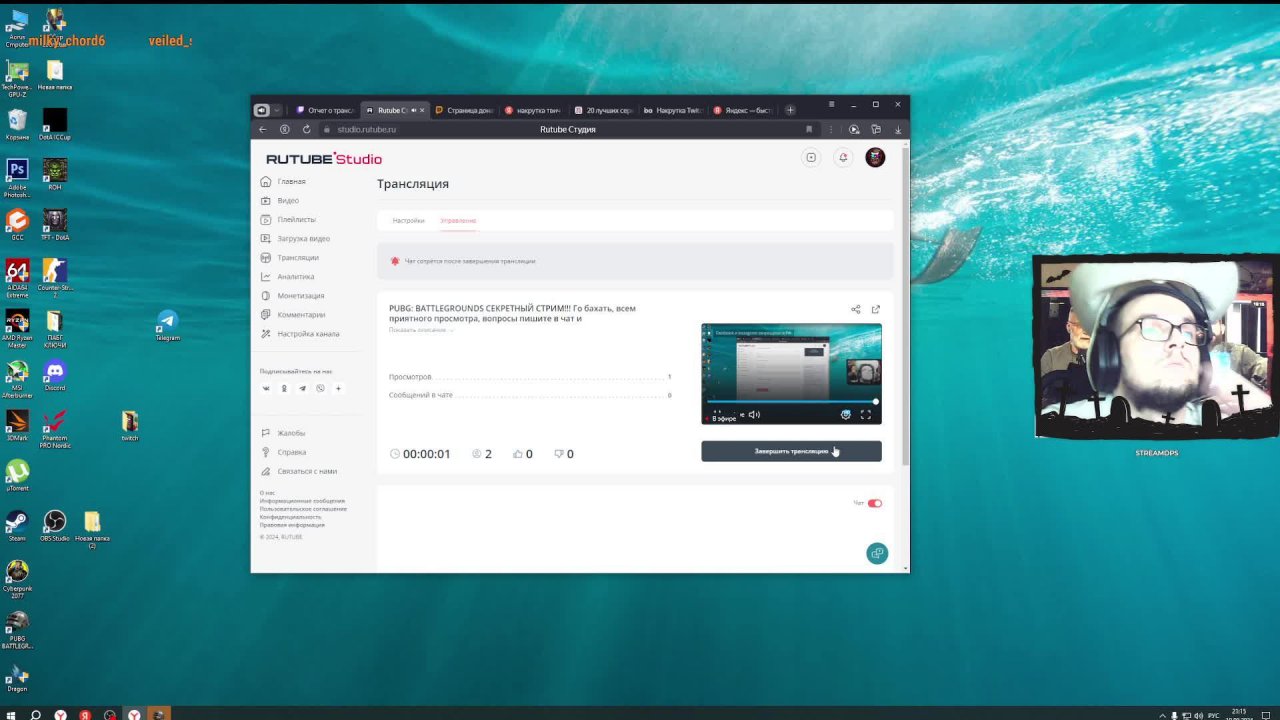1280x720 pixels.
Task: Switch to the Отчет о трансляции browser tab
Action: (x=325, y=110)
